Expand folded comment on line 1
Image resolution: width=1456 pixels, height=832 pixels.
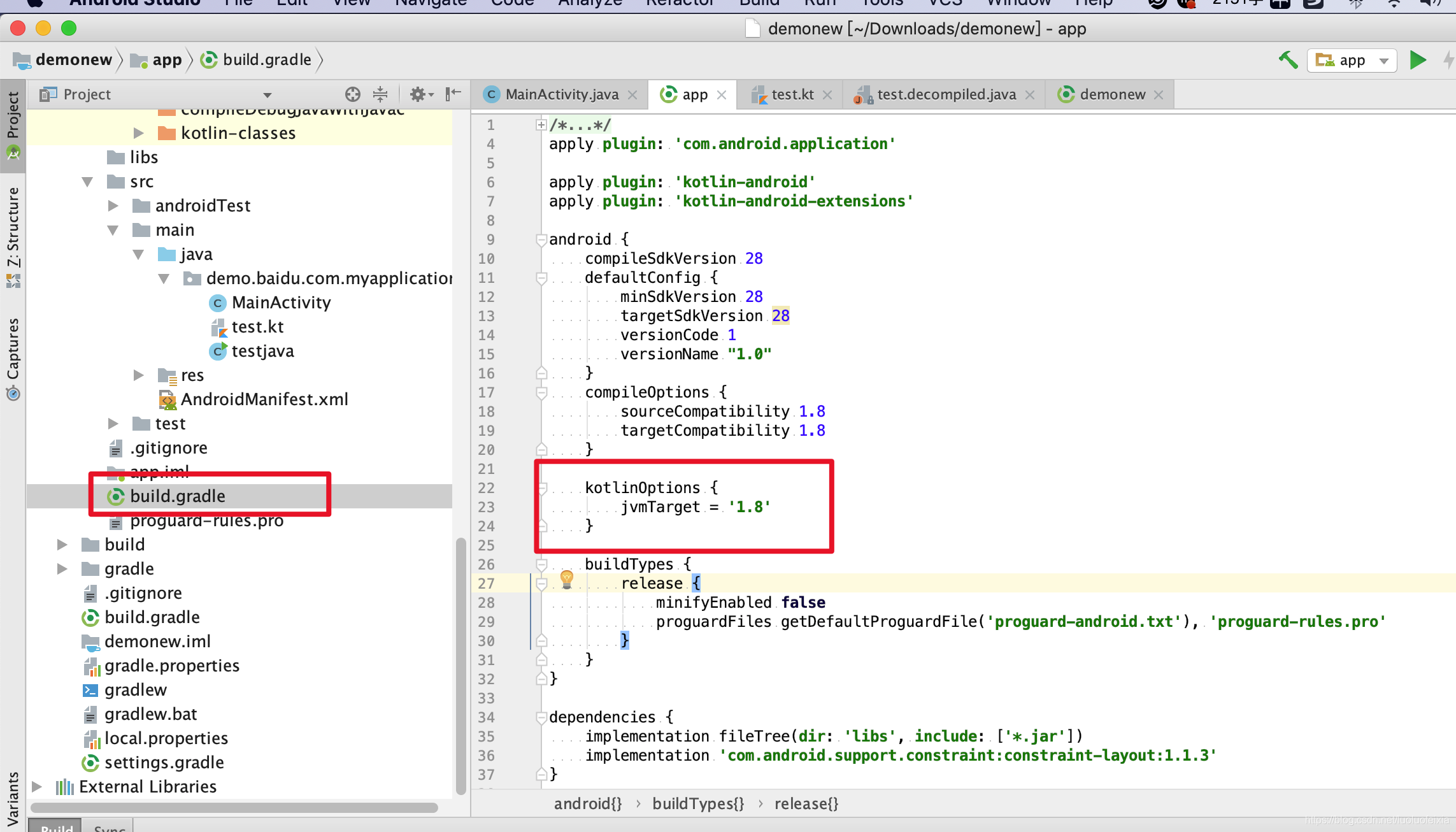click(541, 125)
